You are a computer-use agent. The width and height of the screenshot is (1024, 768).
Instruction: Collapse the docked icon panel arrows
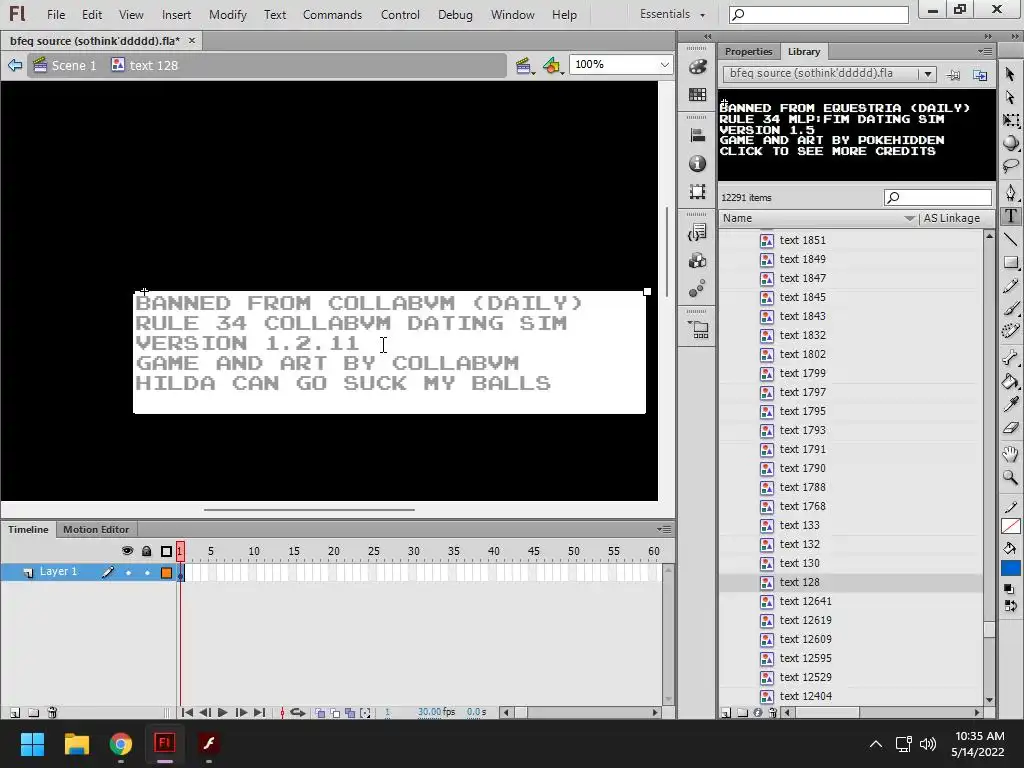click(x=707, y=37)
